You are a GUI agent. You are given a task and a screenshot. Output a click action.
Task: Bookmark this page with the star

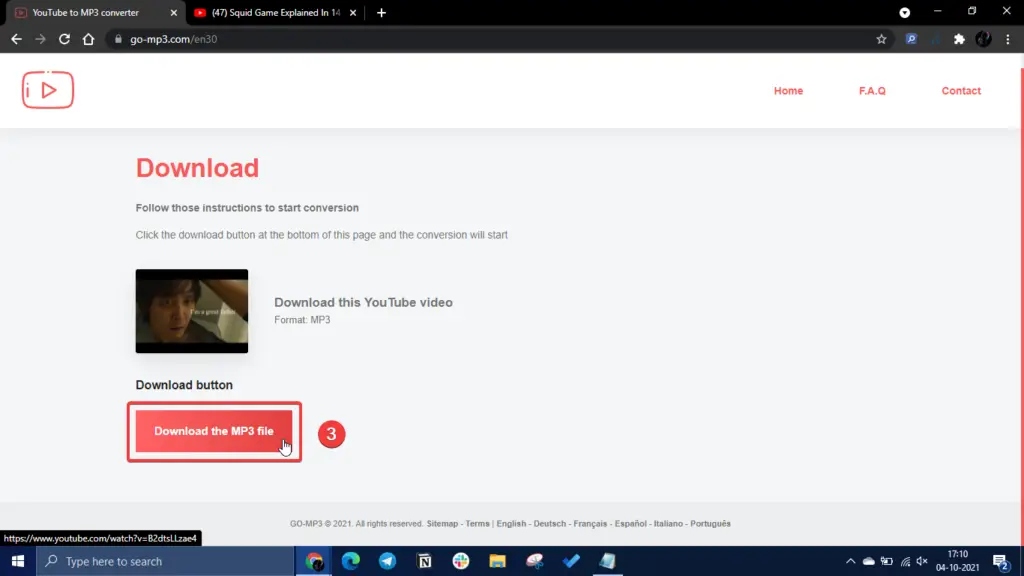(881, 39)
